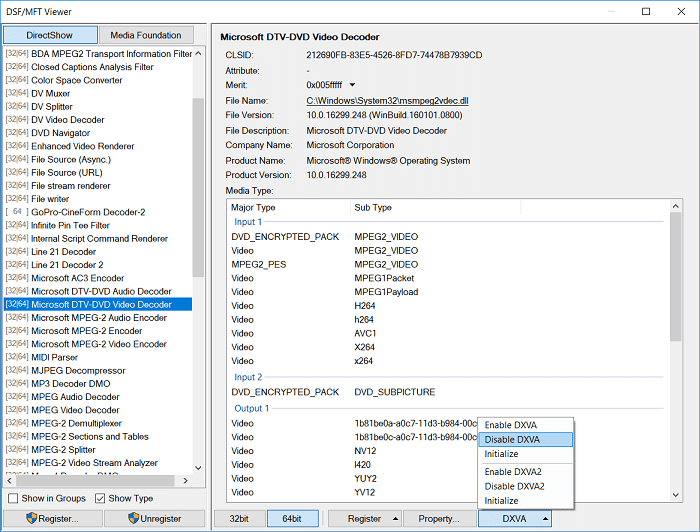Viewport: 700px width, 532px height.
Task: Select GoPro-CineForm Decoder-2 filter
Action: coord(98,212)
